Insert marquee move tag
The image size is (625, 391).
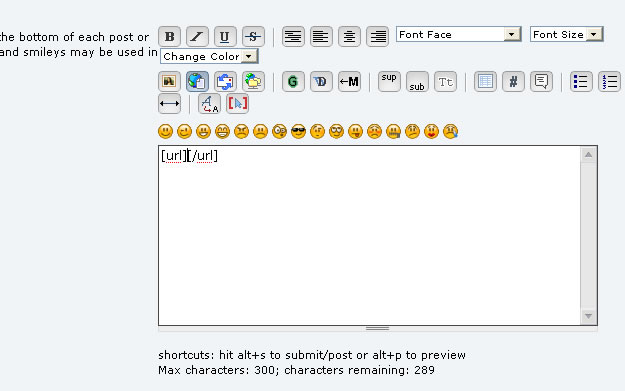[349, 82]
